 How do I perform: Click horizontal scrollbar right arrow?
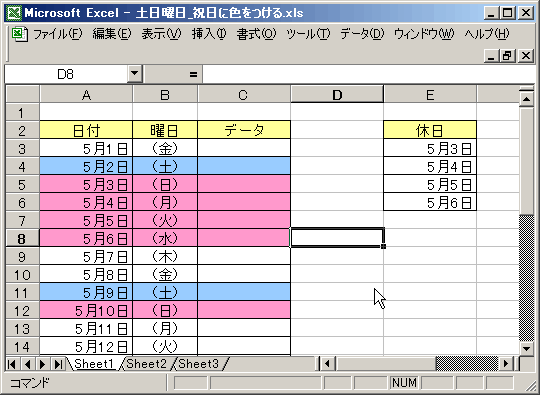click(506, 363)
